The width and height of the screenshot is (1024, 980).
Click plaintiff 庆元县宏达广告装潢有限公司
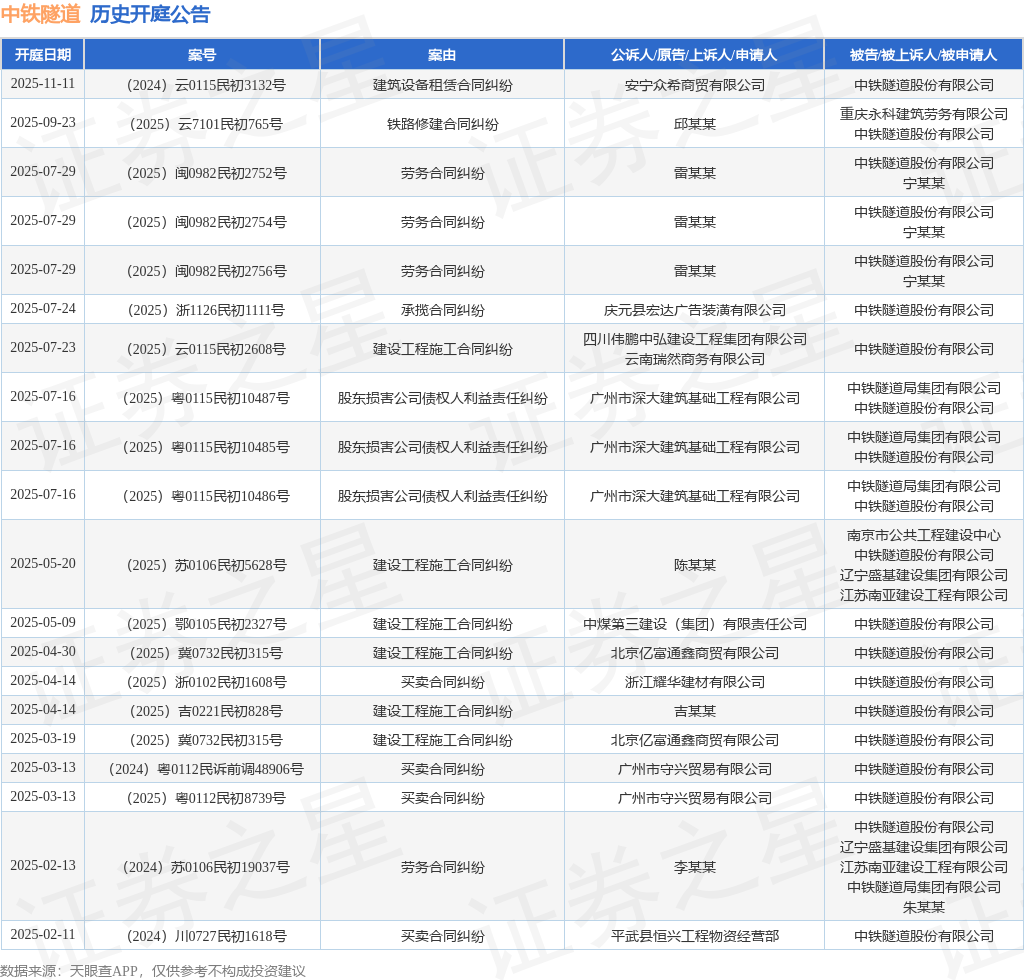694,310
